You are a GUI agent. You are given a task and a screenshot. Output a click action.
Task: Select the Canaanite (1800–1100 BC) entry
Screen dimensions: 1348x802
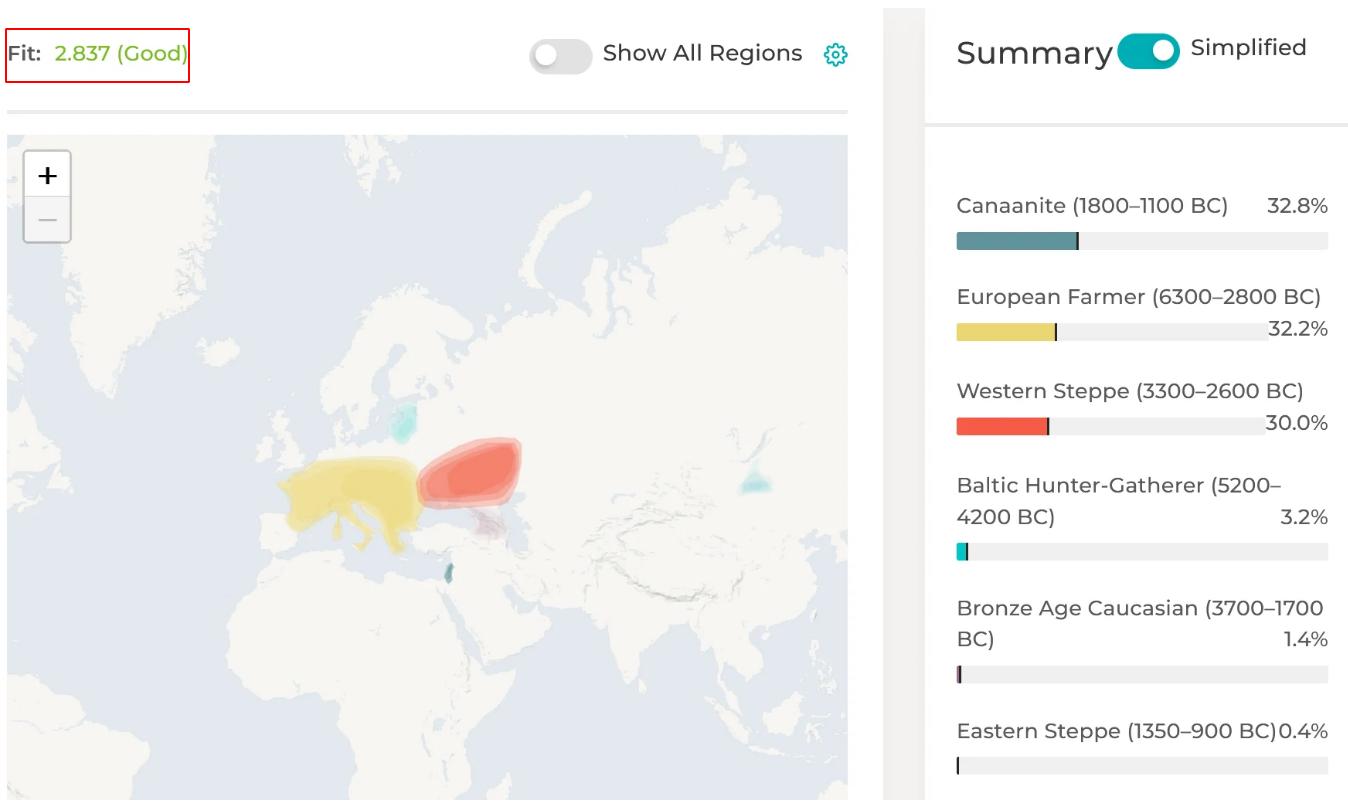pyautogui.click(x=1091, y=207)
